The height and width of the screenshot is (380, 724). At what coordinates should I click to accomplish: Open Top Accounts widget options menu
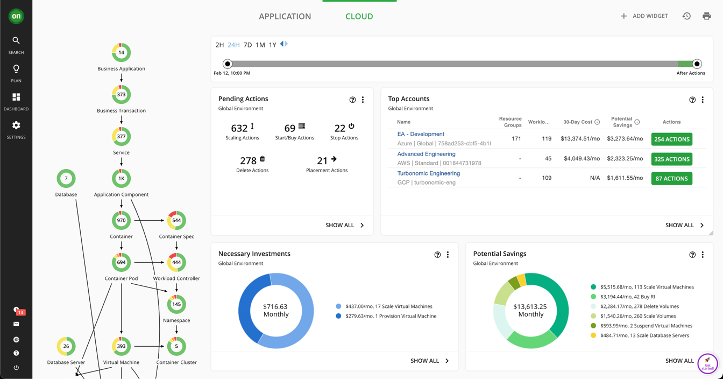click(703, 100)
